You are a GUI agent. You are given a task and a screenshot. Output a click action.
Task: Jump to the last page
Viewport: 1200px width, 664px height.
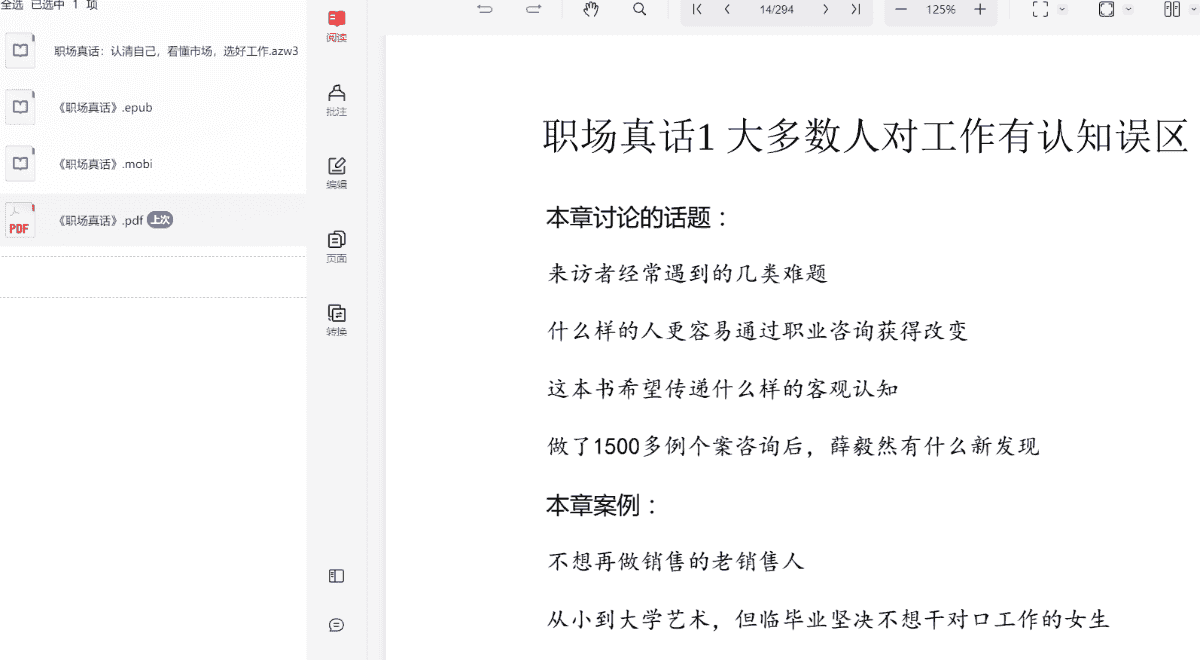(x=855, y=10)
